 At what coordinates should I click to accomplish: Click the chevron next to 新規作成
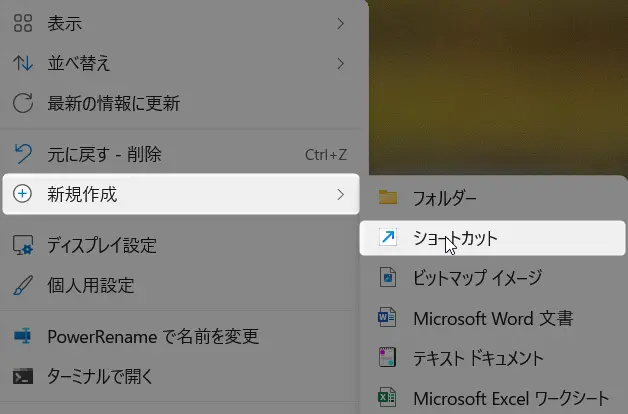(x=341, y=194)
